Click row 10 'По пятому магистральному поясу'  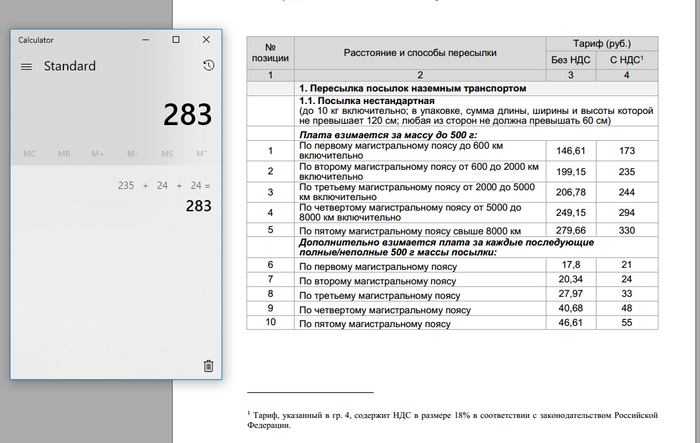375,324
